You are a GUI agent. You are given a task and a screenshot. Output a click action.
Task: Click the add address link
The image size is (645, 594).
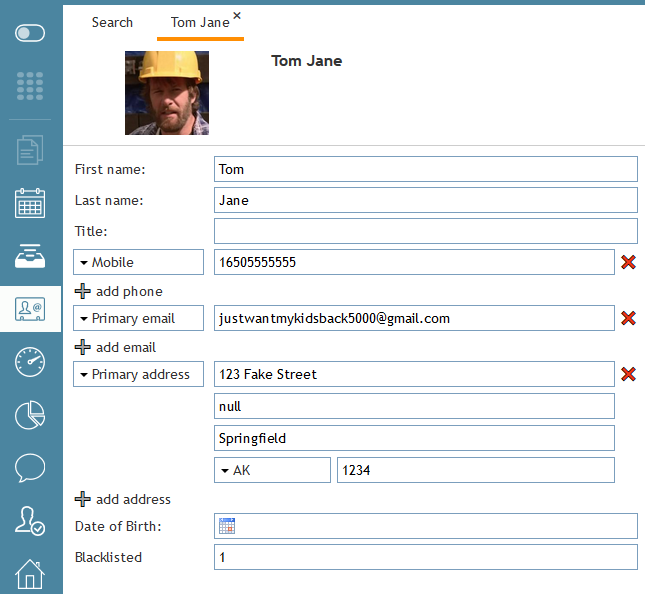(123, 499)
